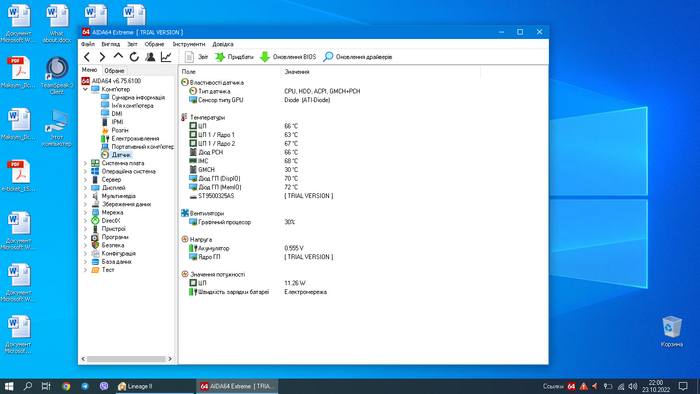Click the tree scrollbar right arrow
Screen dimensions: 700x394
coord(170,359)
